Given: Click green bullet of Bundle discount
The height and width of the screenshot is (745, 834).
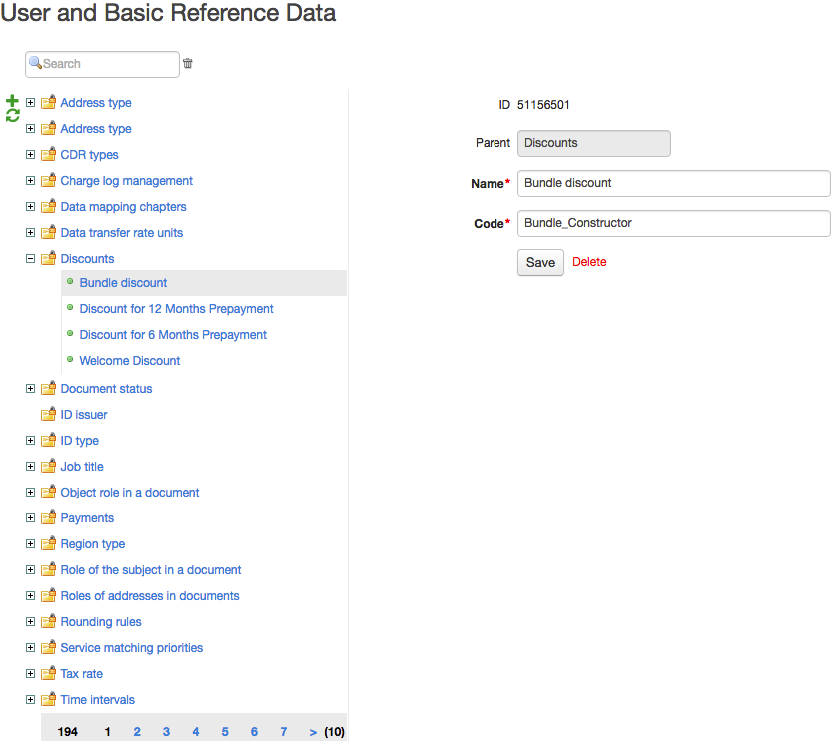Looking at the screenshot, I should tap(70, 281).
